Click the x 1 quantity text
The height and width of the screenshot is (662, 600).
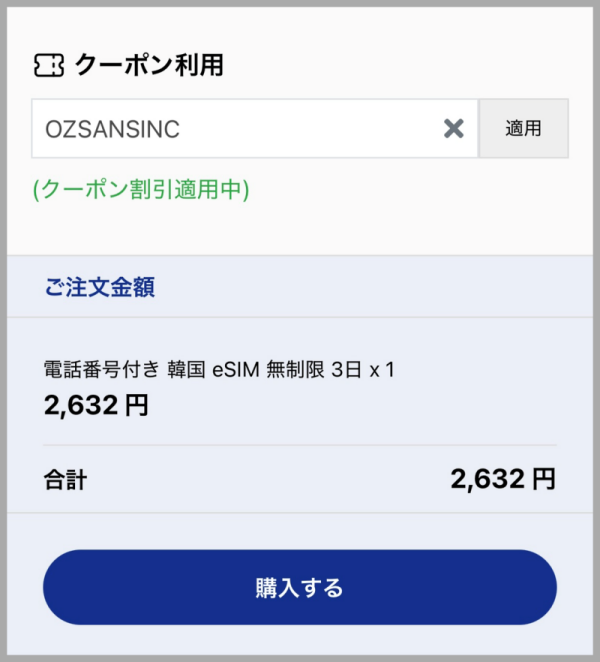[382, 370]
